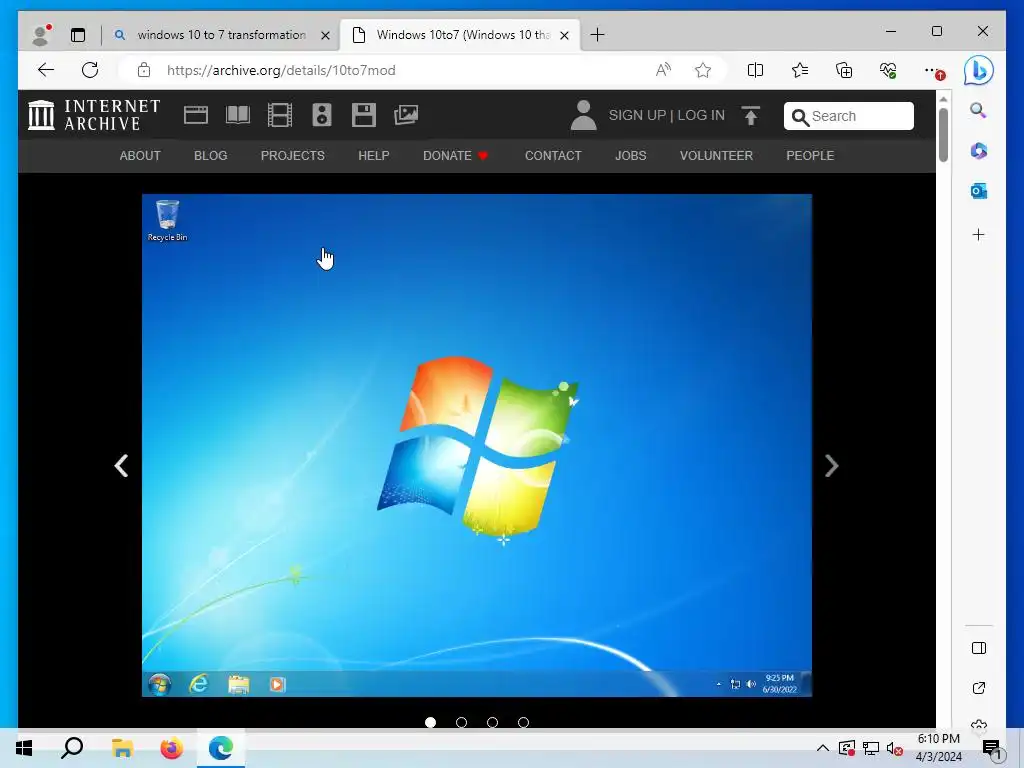Open the DONATE menu item
The image size is (1024, 768).
455,155
